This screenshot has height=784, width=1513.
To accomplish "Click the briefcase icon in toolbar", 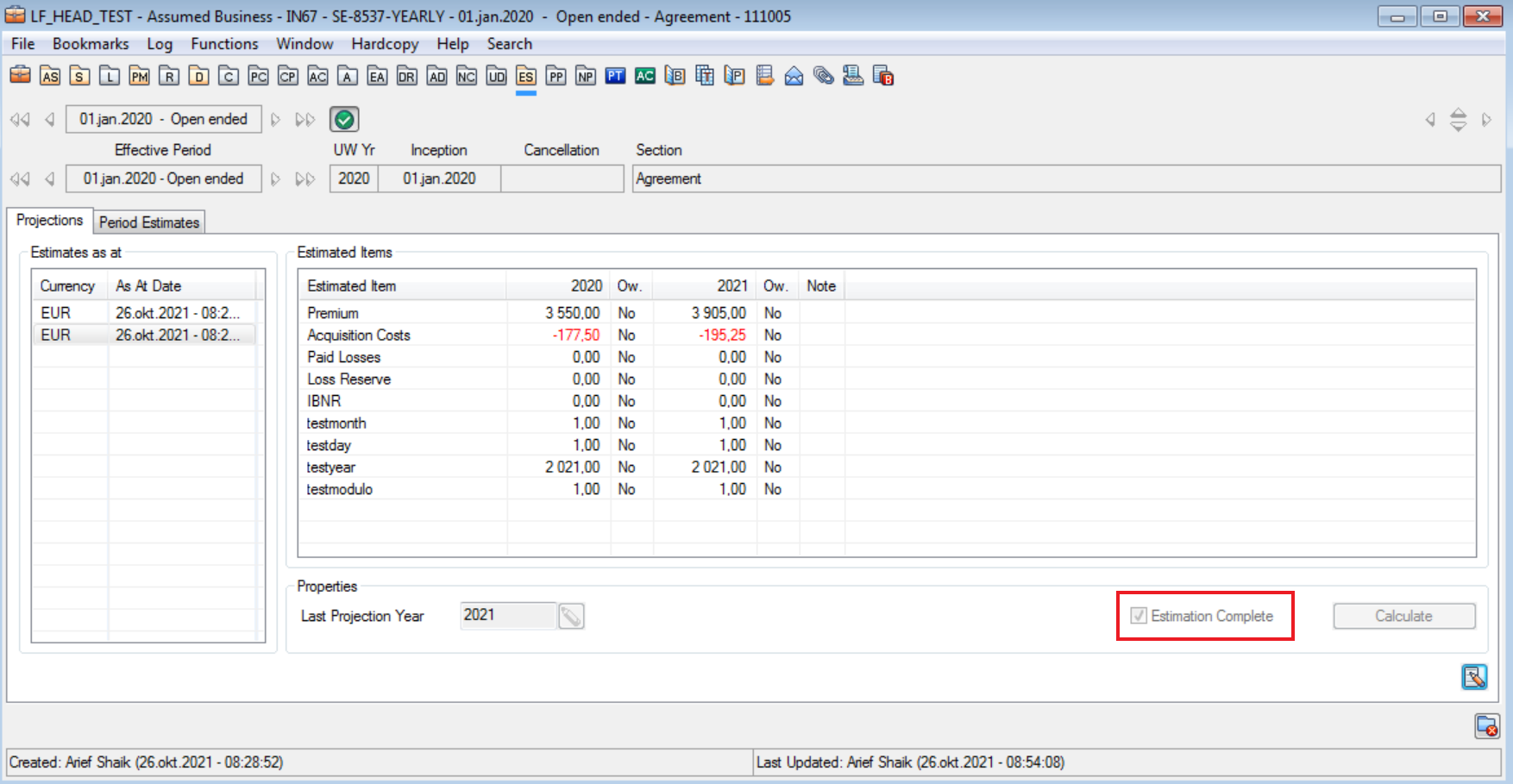I will pyautogui.click(x=20, y=76).
